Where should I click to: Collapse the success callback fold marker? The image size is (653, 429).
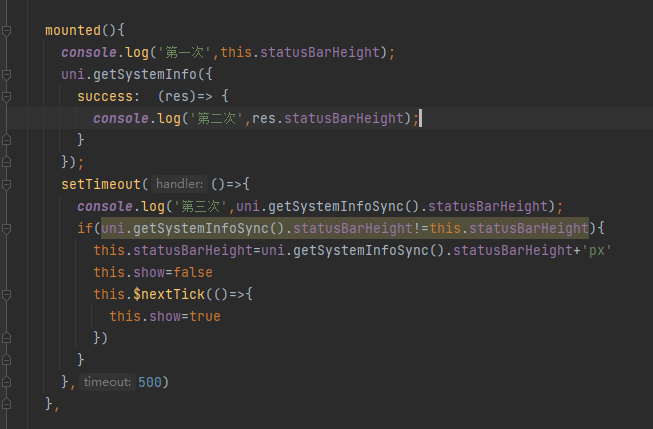(x=6, y=97)
